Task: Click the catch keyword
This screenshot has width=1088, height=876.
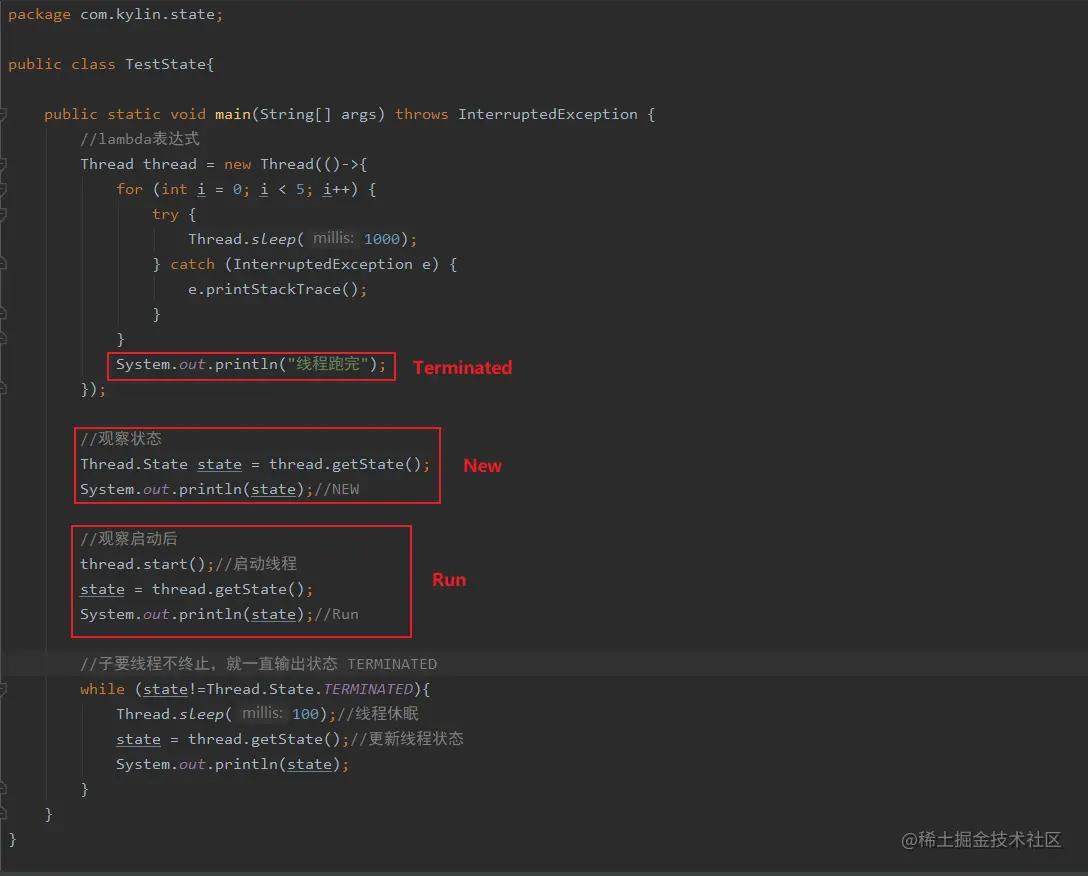Action: [192, 264]
